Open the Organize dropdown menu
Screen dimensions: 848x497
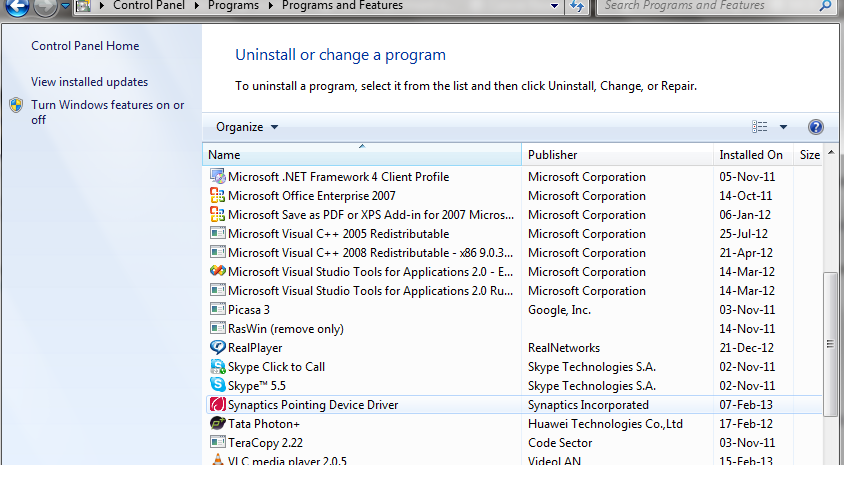[247, 127]
